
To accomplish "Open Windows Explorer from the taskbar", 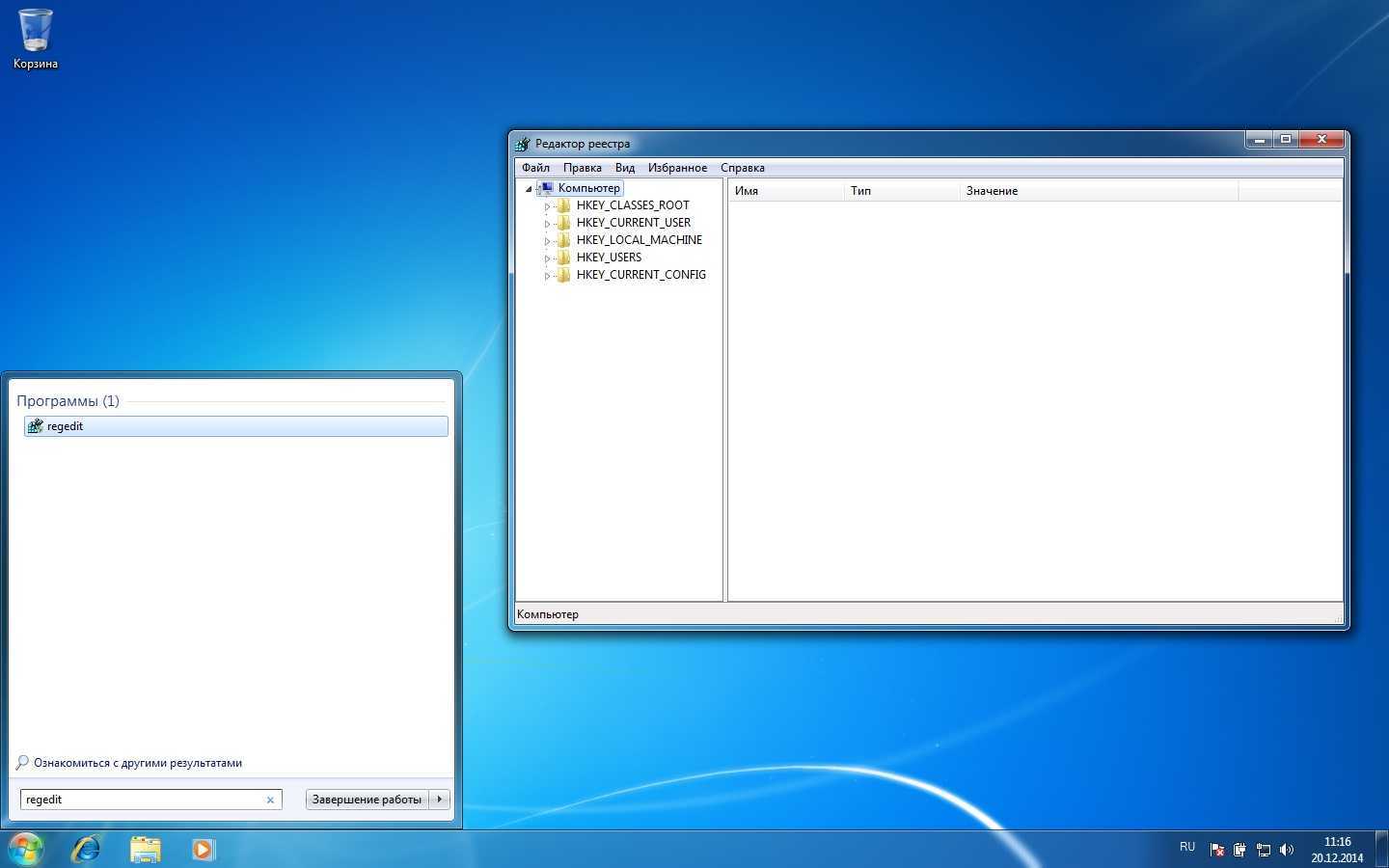I will pyautogui.click(x=146, y=849).
